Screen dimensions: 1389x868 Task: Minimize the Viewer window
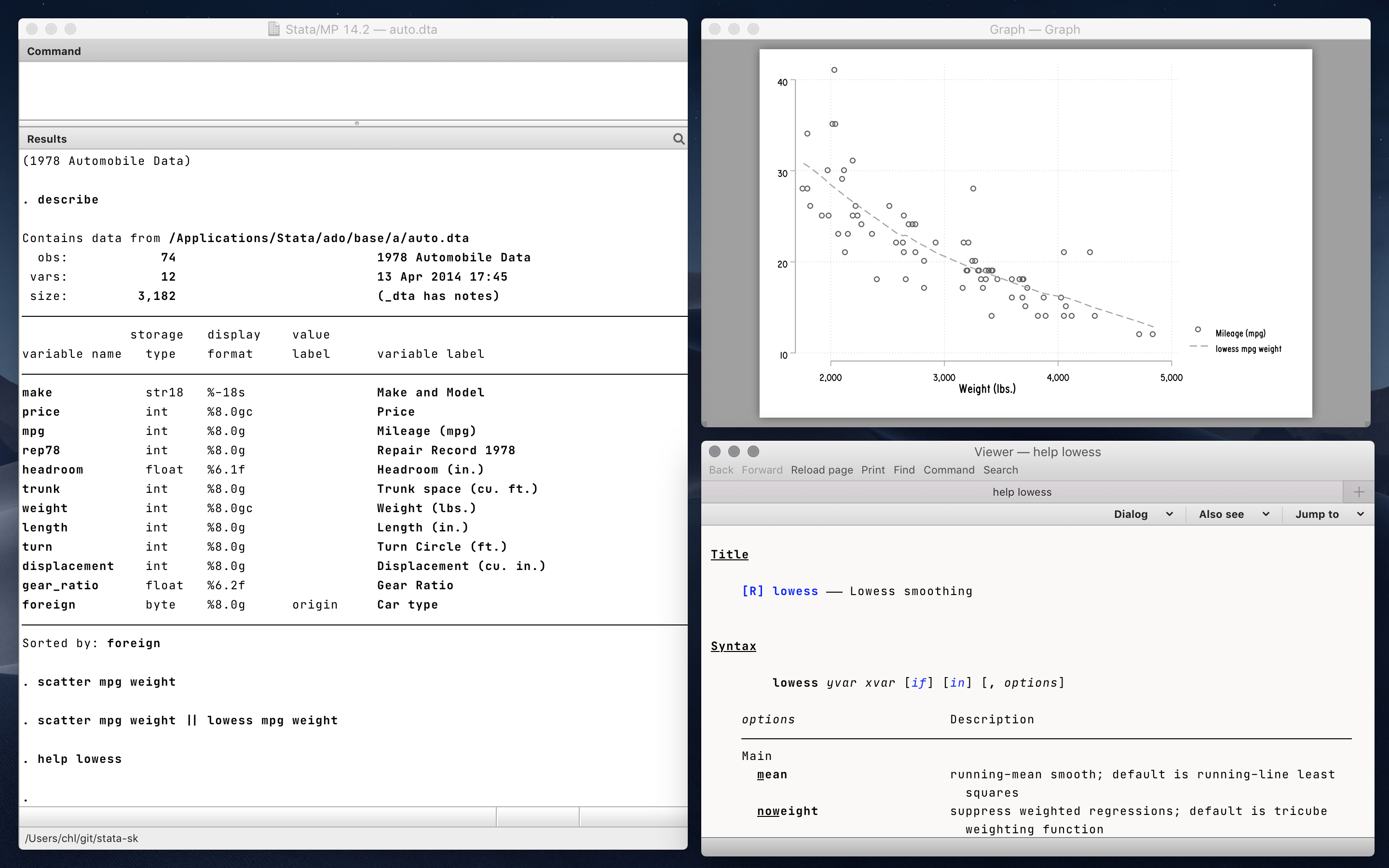tap(734, 451)
